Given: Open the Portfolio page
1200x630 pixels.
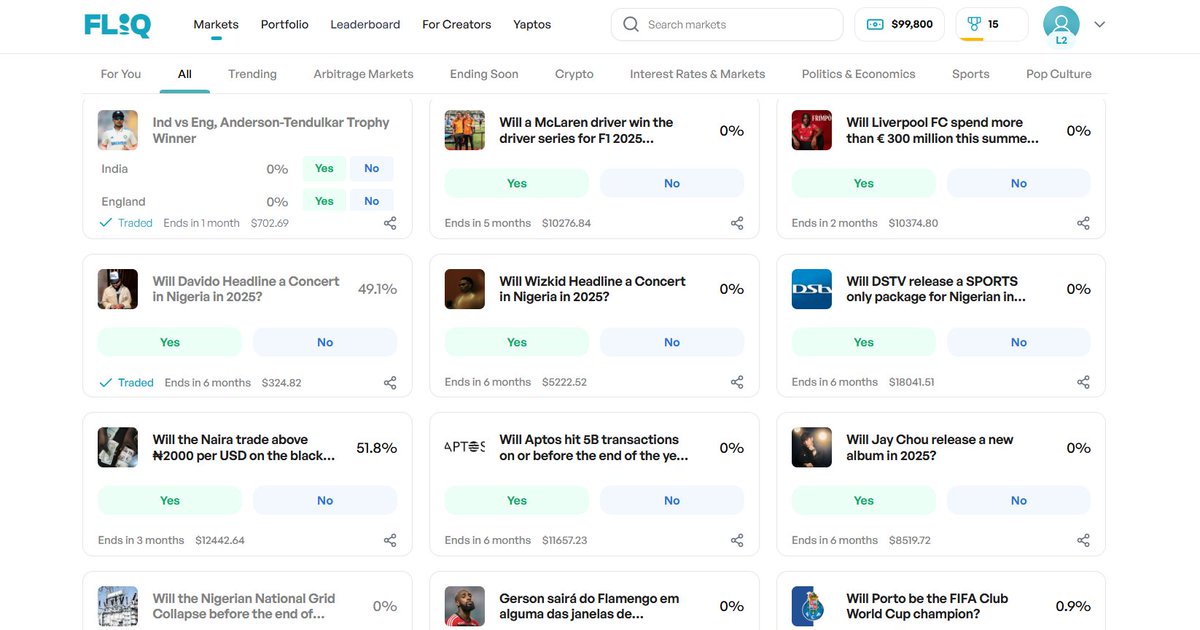Looking at the screenshot, I should 285,24.
